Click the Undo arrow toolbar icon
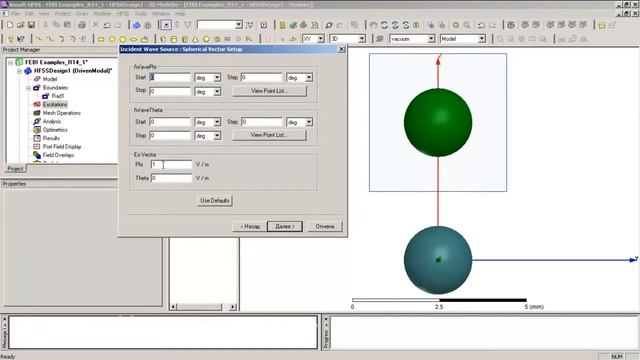The image size is (640, 360). 107,25
